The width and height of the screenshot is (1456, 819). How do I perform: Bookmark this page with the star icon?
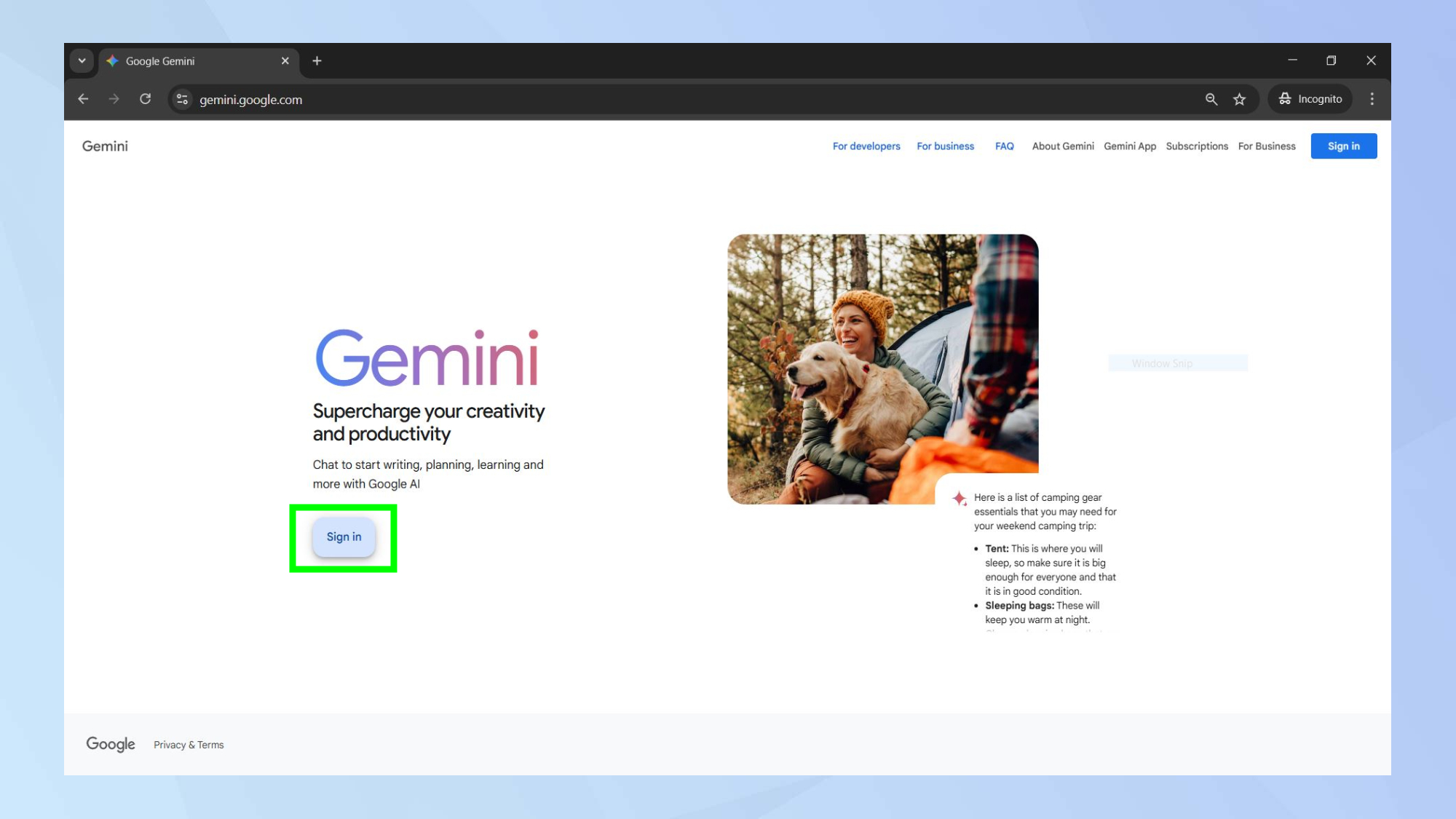(1239, 99)
